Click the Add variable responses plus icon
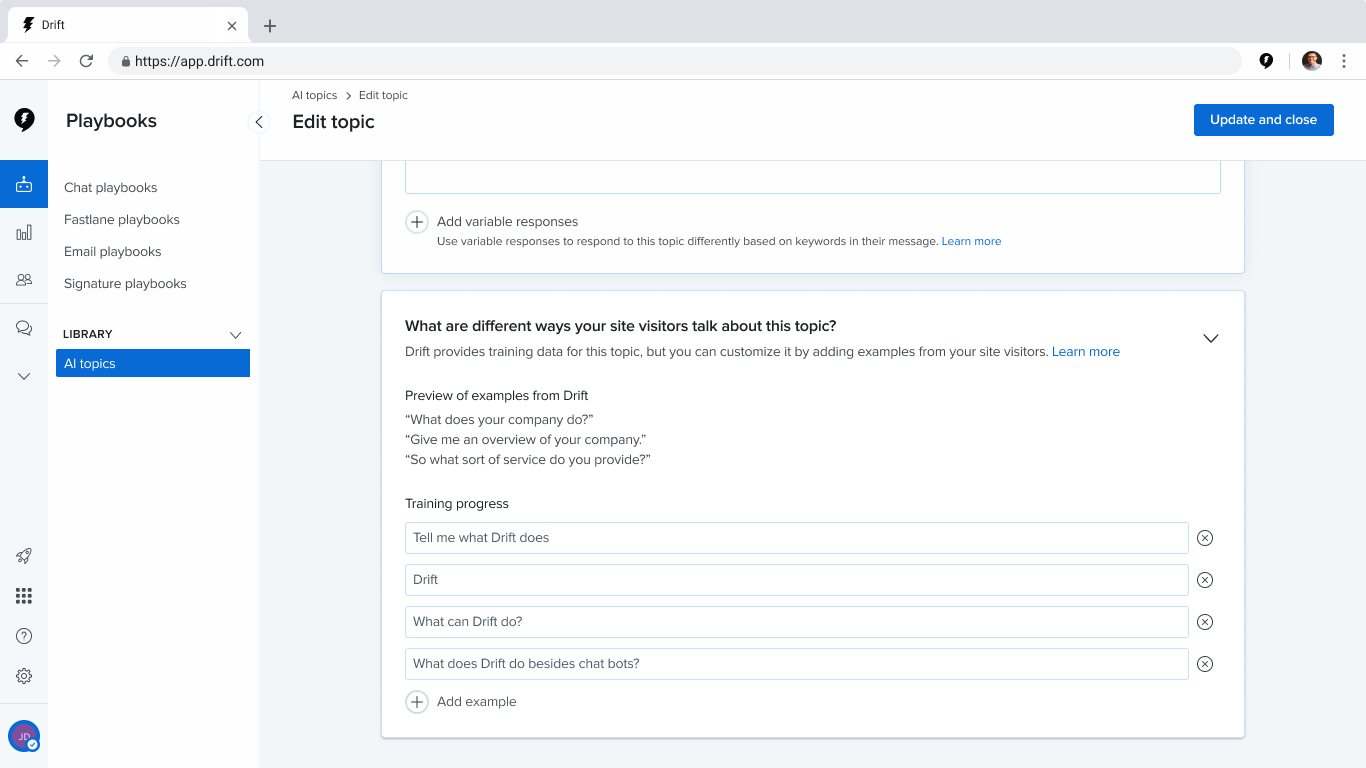The image size is (1366, 768). pyautogui.click(x=417, y=222)
